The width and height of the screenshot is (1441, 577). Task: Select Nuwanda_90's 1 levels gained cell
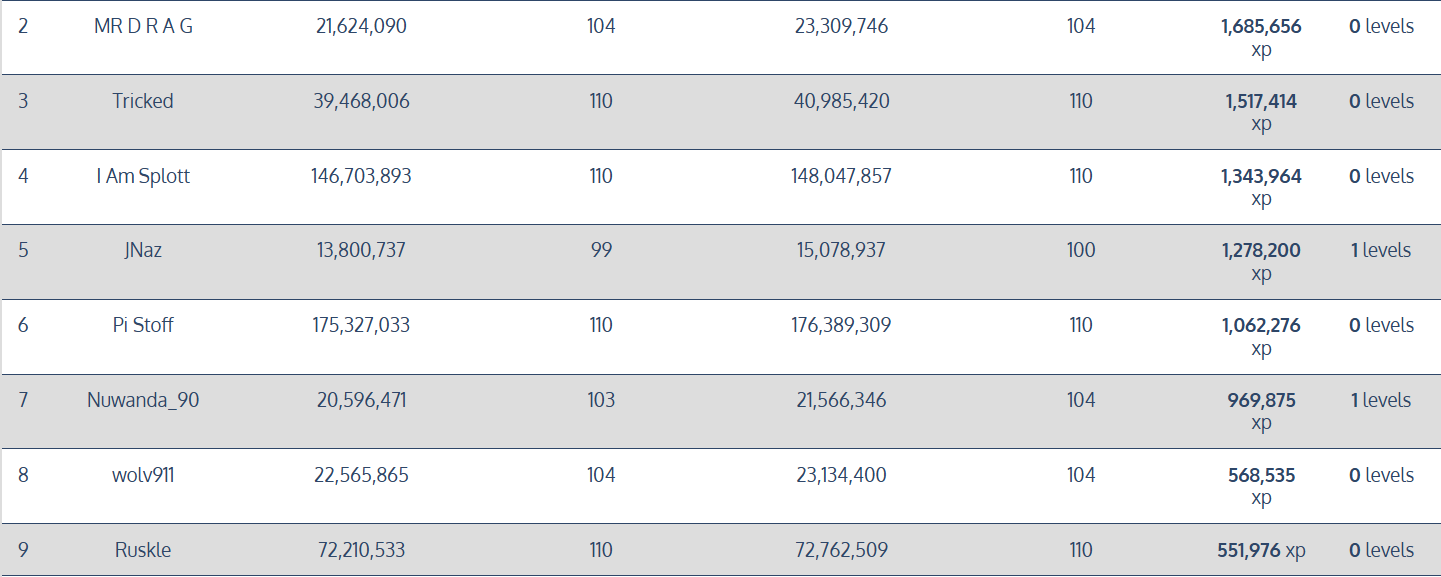pos(1381,400)
